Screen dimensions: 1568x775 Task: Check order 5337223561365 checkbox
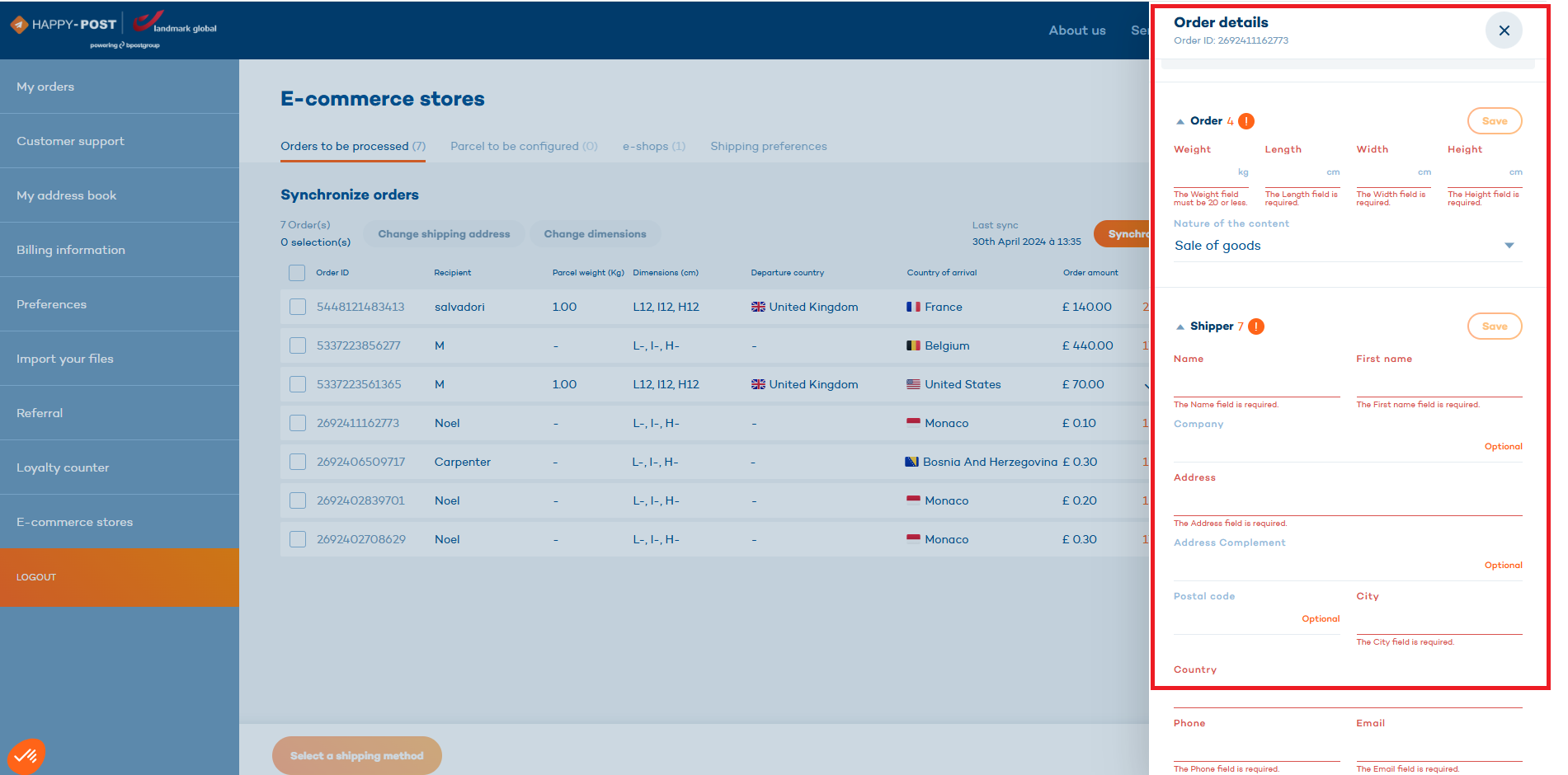click(298, 384)
